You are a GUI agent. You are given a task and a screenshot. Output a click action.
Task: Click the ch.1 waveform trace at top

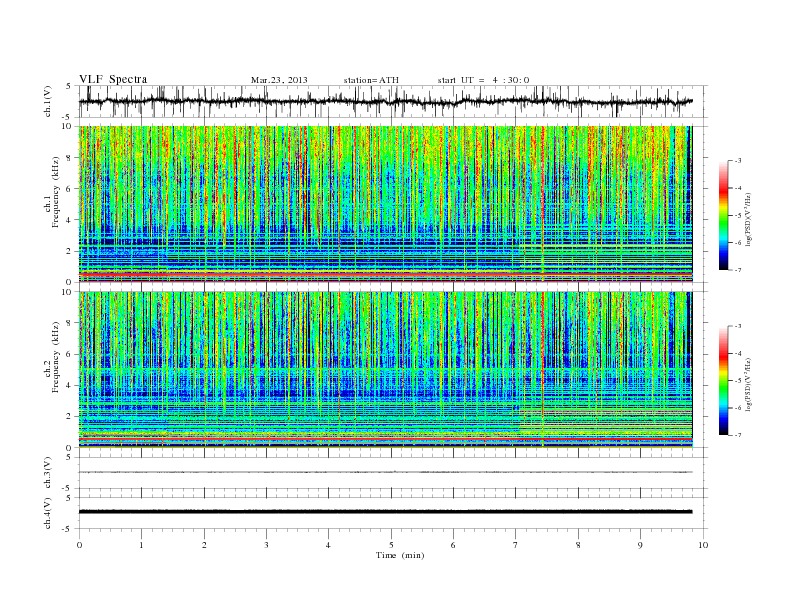tap(386, 101)
